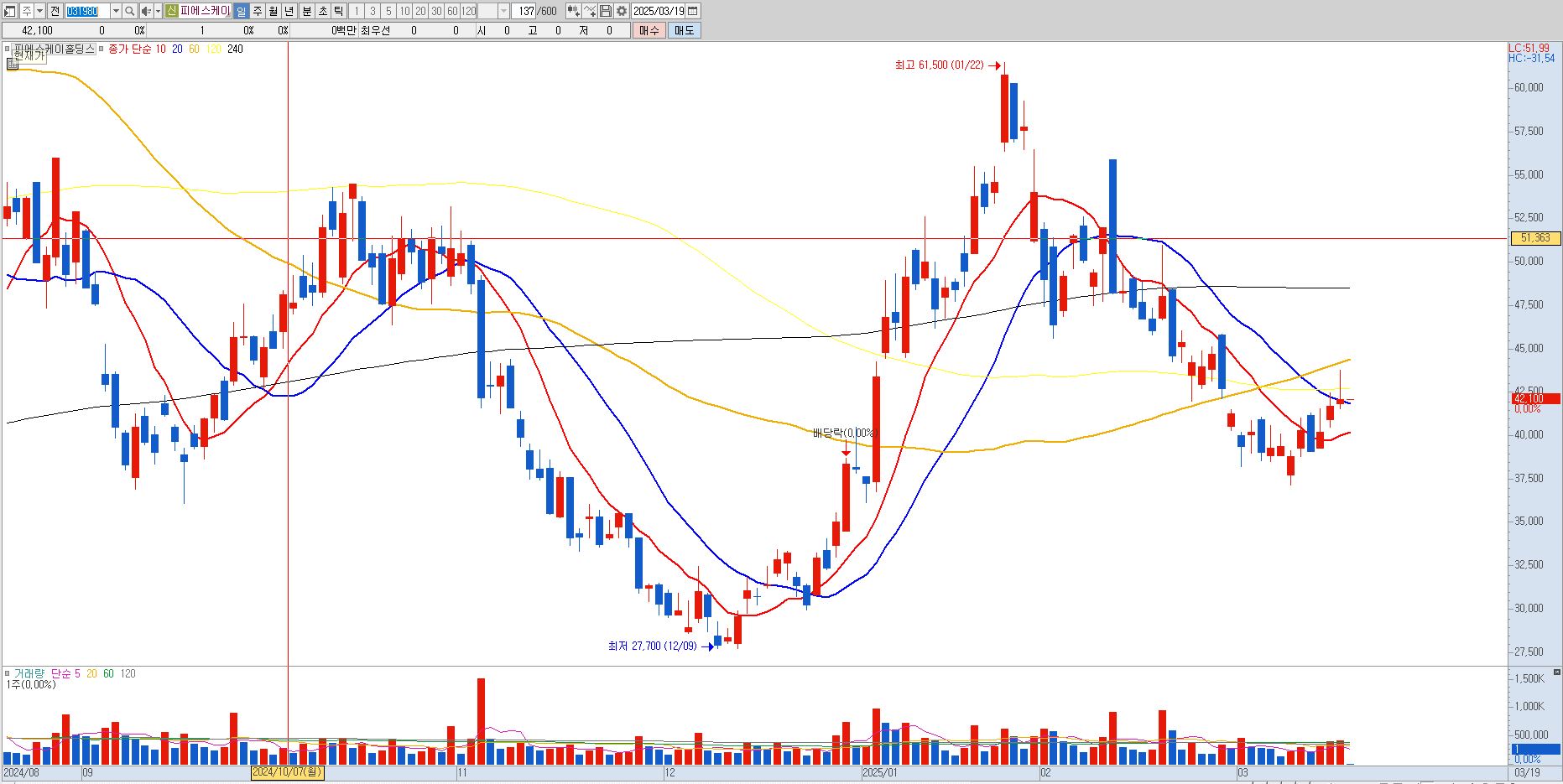
Task: Switch to 틱 tick chart
Action: (x=339, y=11)
